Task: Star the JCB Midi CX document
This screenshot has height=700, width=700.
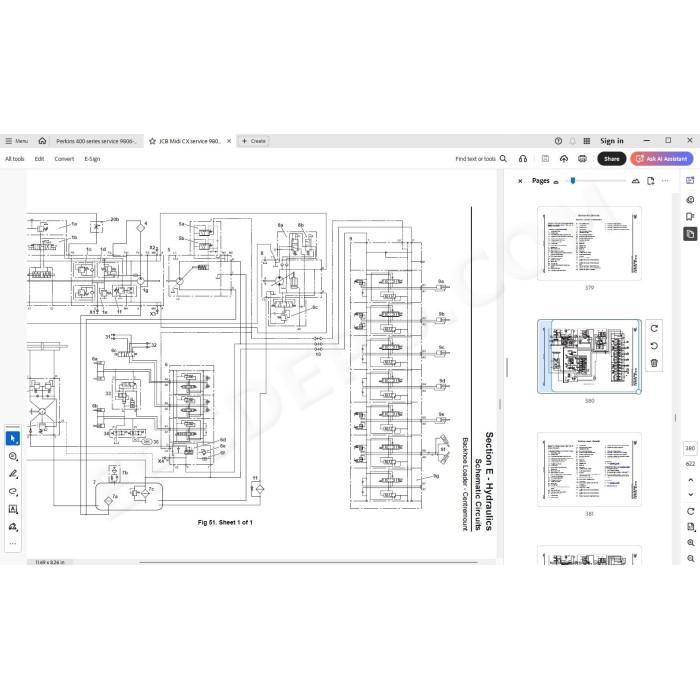Action: pos(152,141)
